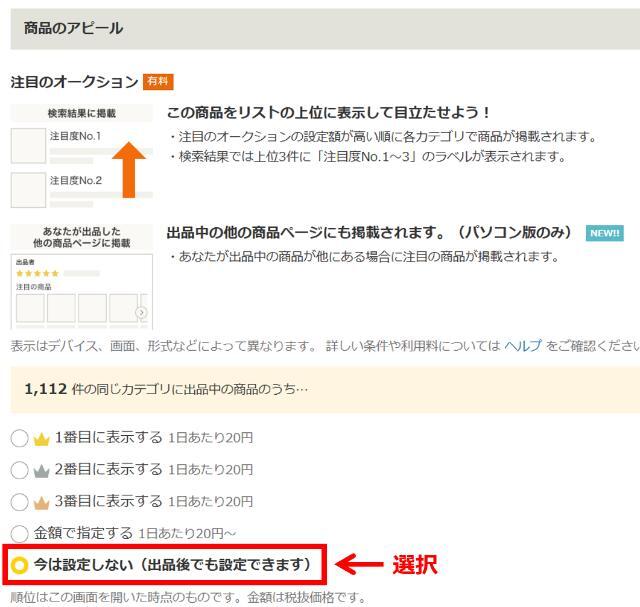Select the 1番目に表示する radio option
Screen dimensions: 640x607
tap(19, 438)
